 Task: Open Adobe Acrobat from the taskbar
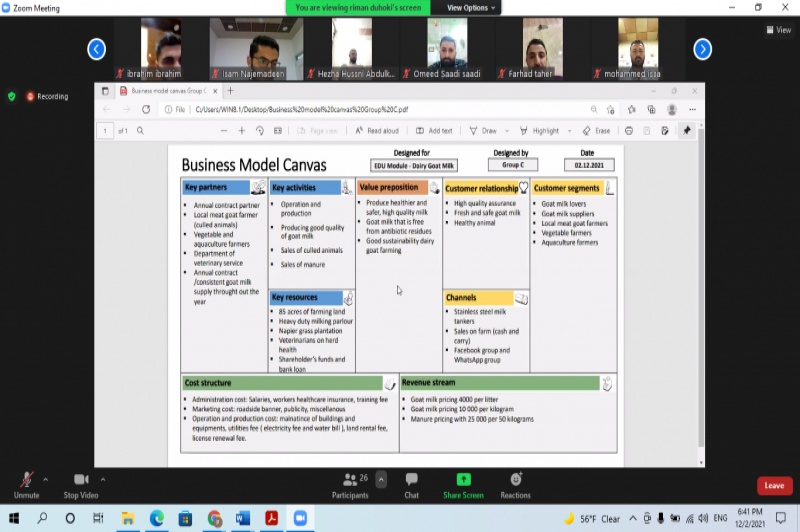tap(270, 518)
